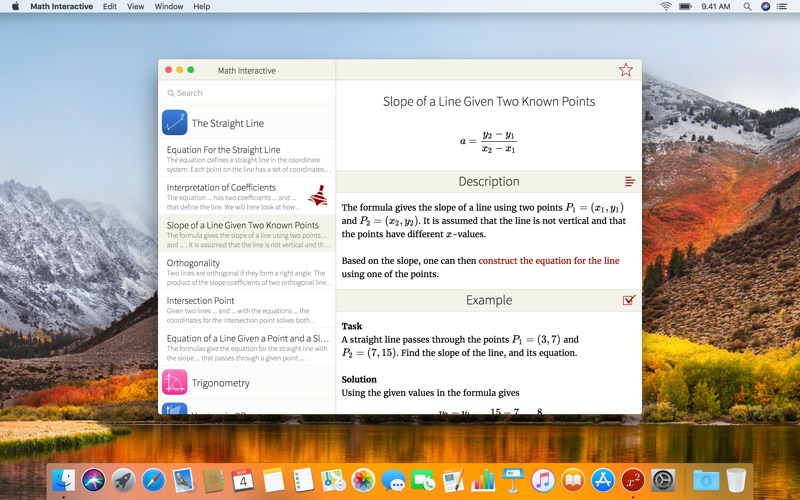Open Reminders in the Dock
The height and width of the screenshot is (500, 800).
pyautogui.click(x=303, y=480)
